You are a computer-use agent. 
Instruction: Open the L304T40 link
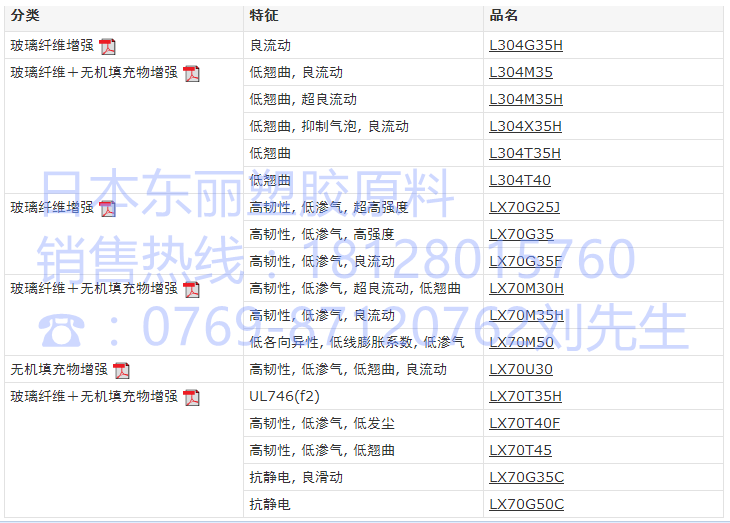[x=520, y=180]
